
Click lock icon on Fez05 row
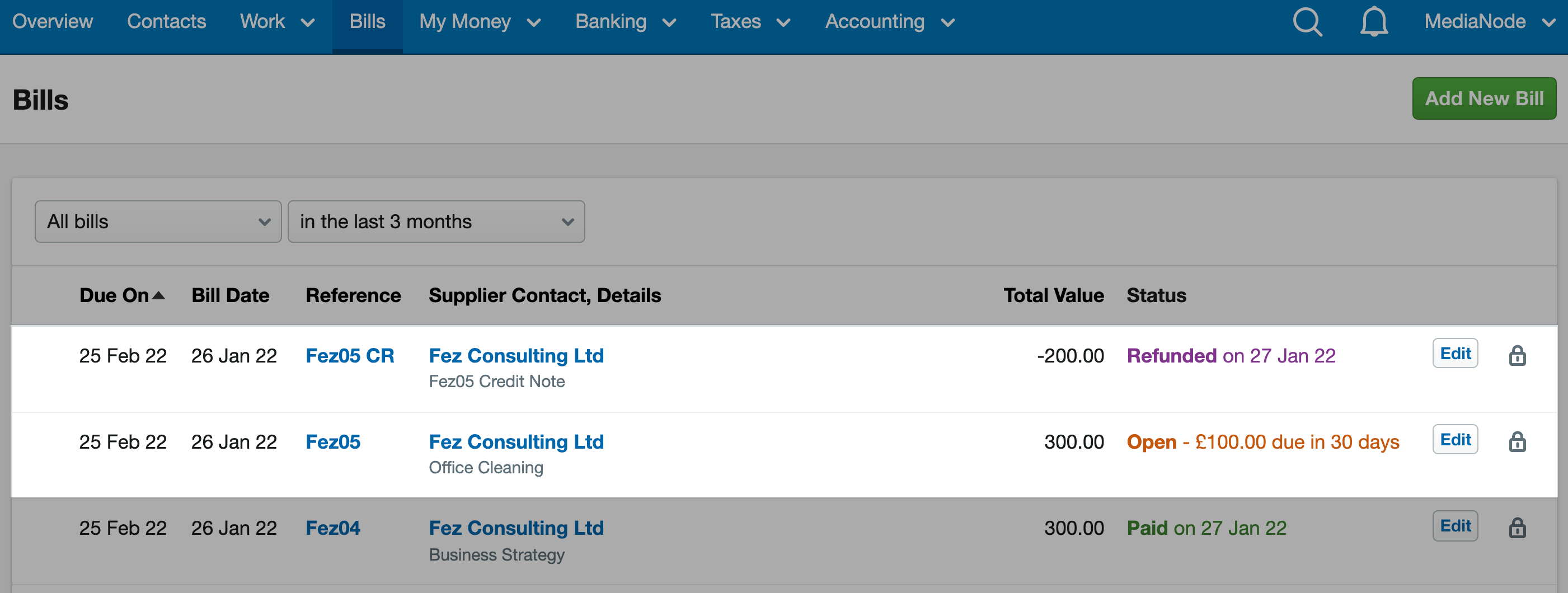pos(1517,441)
